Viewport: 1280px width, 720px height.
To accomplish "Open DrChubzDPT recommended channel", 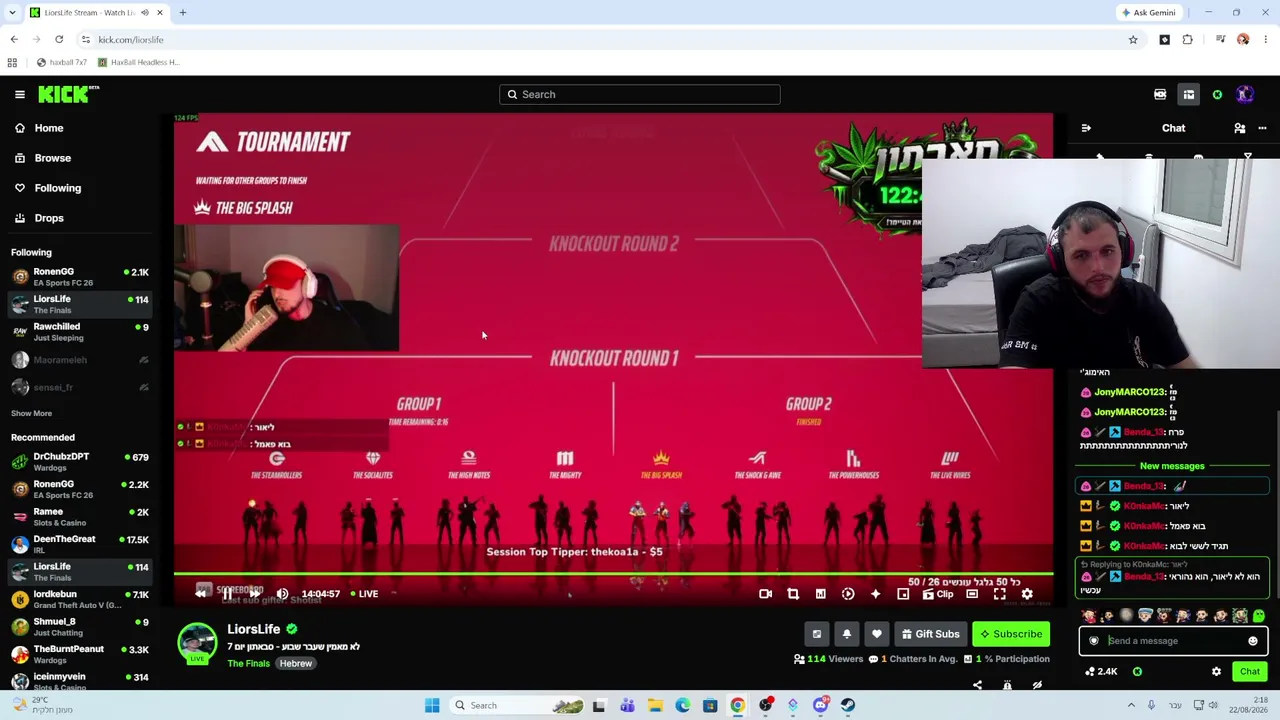I will (80, 462).
